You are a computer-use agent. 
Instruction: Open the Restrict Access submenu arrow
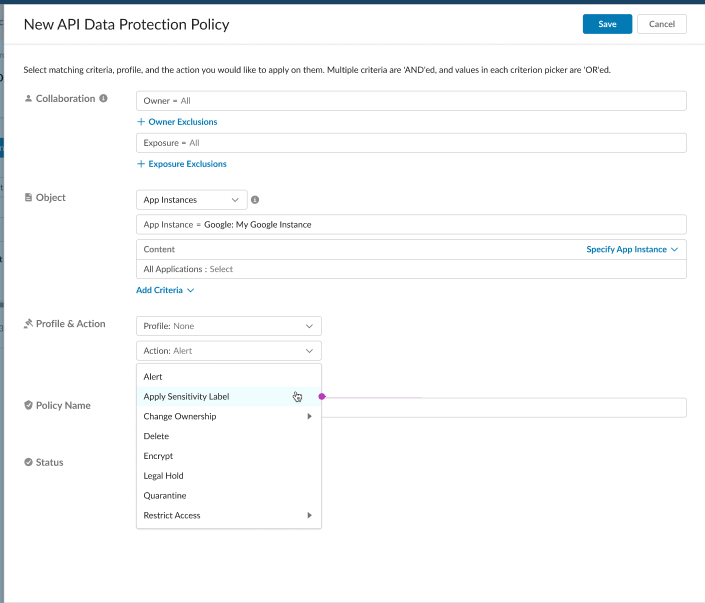point(309,515)
